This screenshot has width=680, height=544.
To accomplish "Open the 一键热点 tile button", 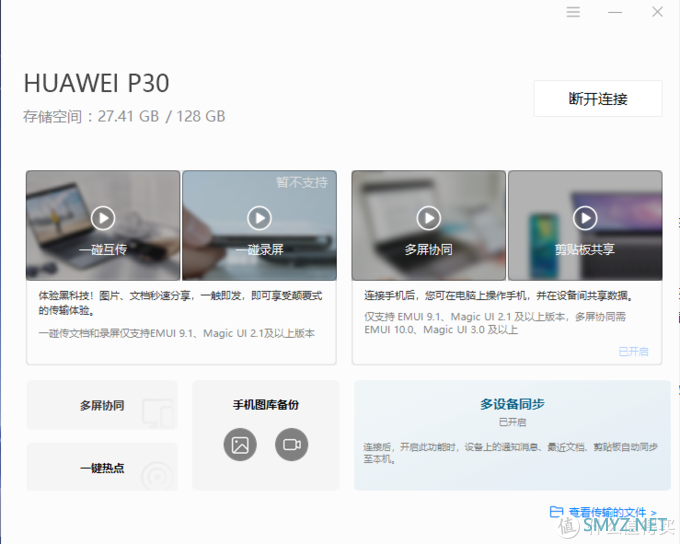I will click(102, 467).
